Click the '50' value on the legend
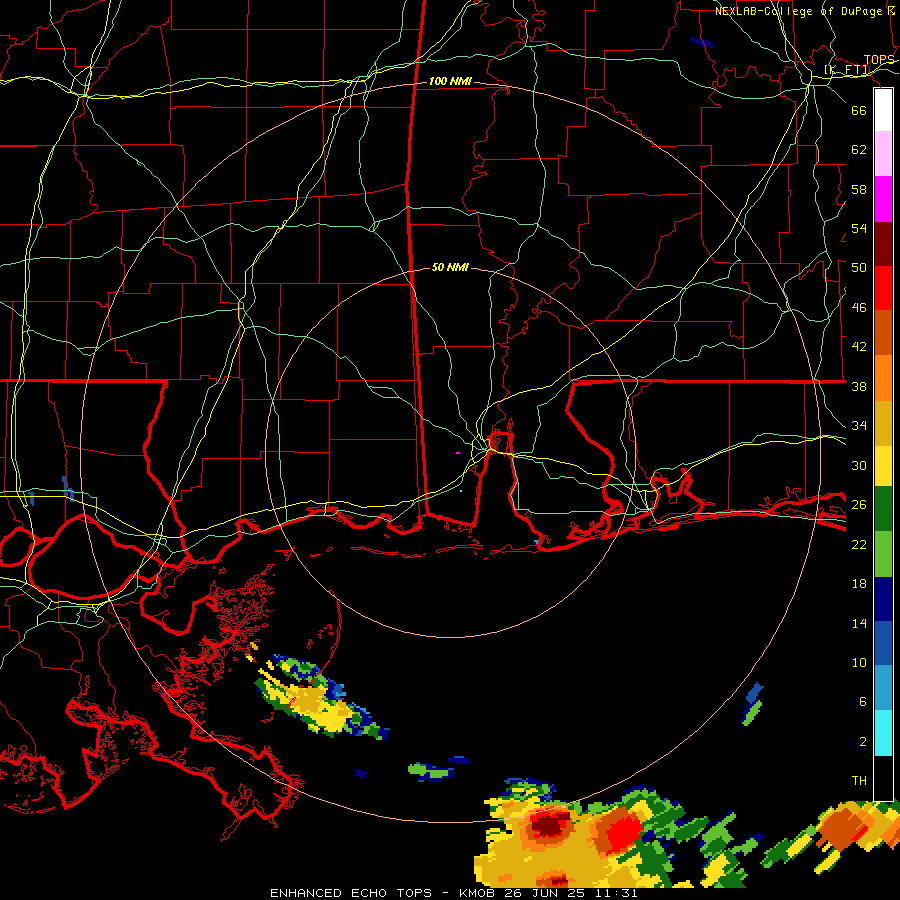Screen dimensions: 900x900 pos(859,268)
